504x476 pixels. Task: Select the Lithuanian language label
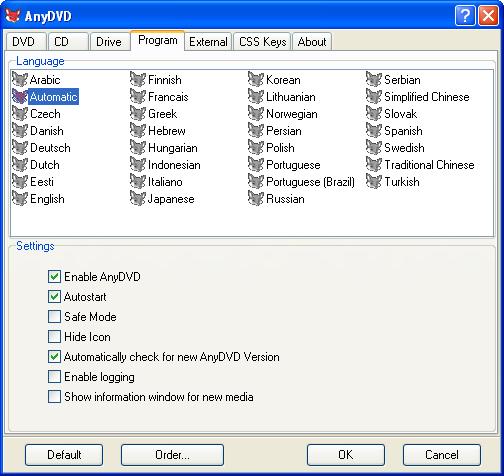pos(291,97)
